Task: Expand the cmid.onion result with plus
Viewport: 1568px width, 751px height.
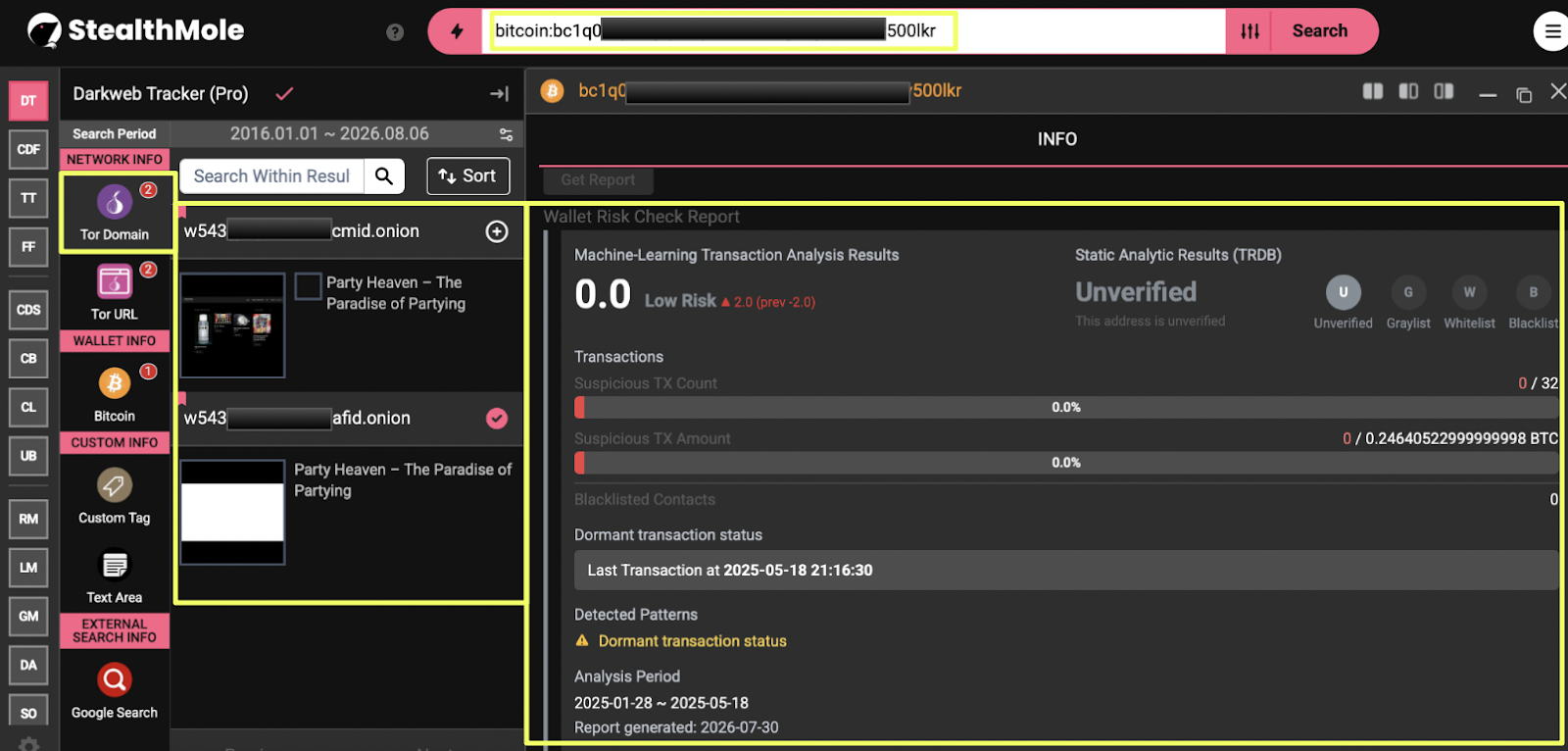Action: pyautogui.click(x=497, y=231)
